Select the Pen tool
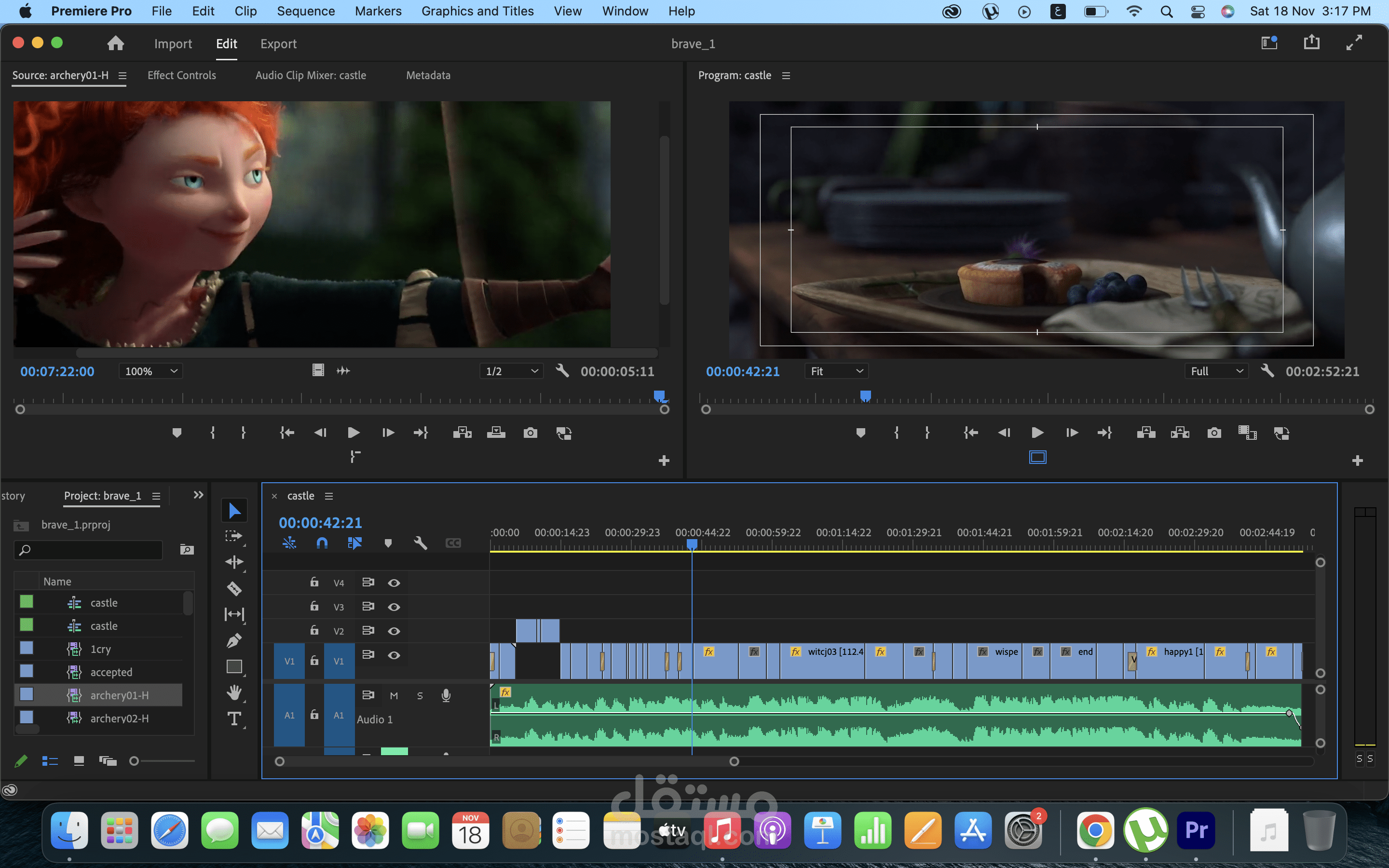The image size is (1389, 868). click(x=234, y=641)
